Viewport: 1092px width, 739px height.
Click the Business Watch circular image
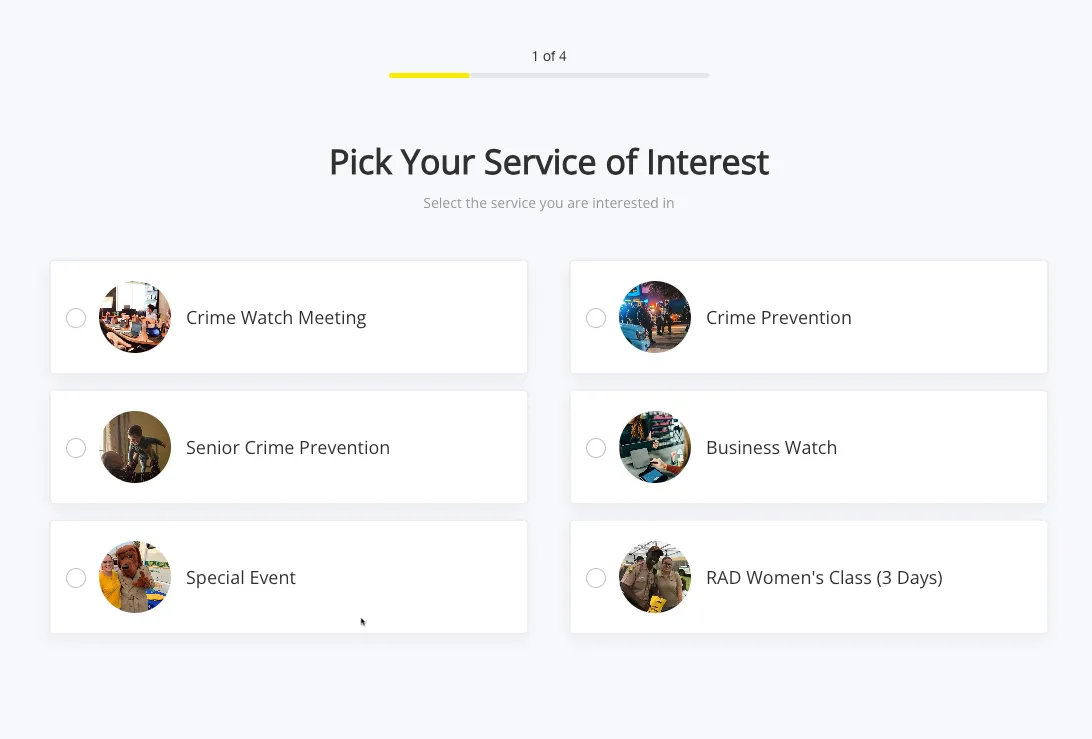coord(655,447)
